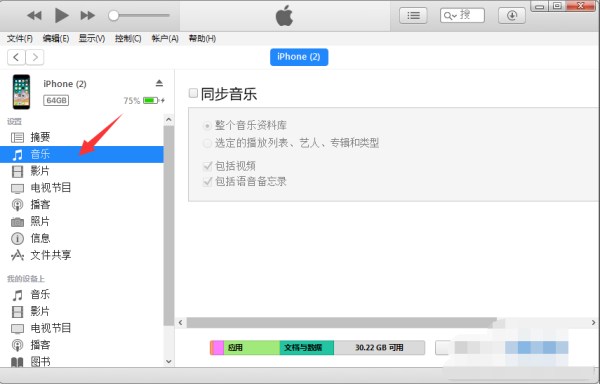Open 文件共享 in the sidebar

[x=82, y=255]
